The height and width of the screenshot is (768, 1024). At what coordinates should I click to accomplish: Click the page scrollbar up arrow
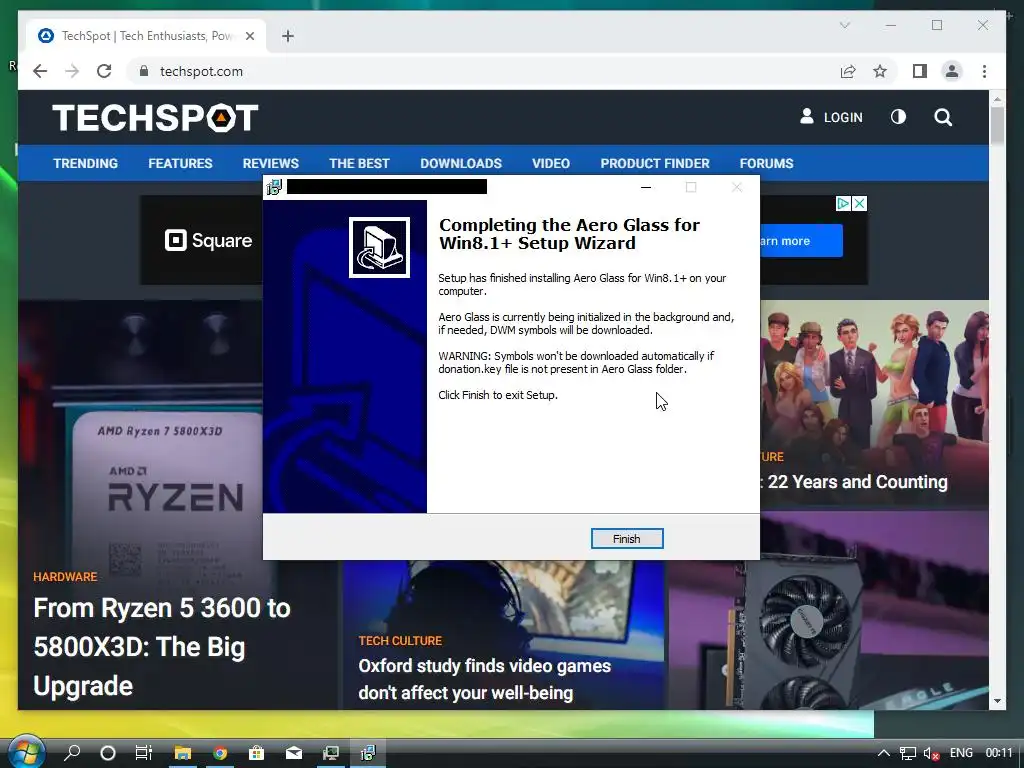click(x=997, y=99)
